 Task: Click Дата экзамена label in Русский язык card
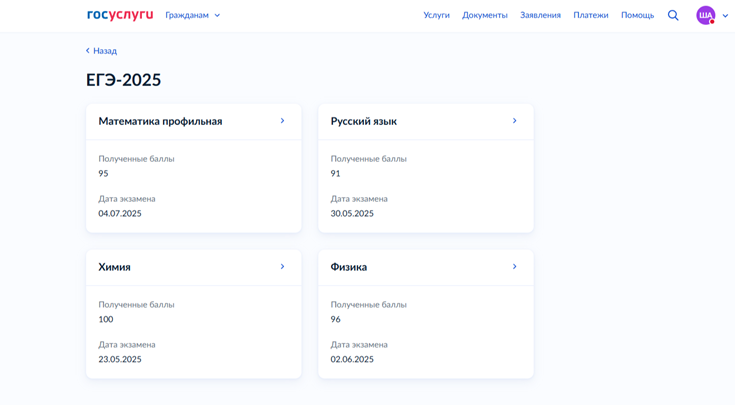coord(359,199)
